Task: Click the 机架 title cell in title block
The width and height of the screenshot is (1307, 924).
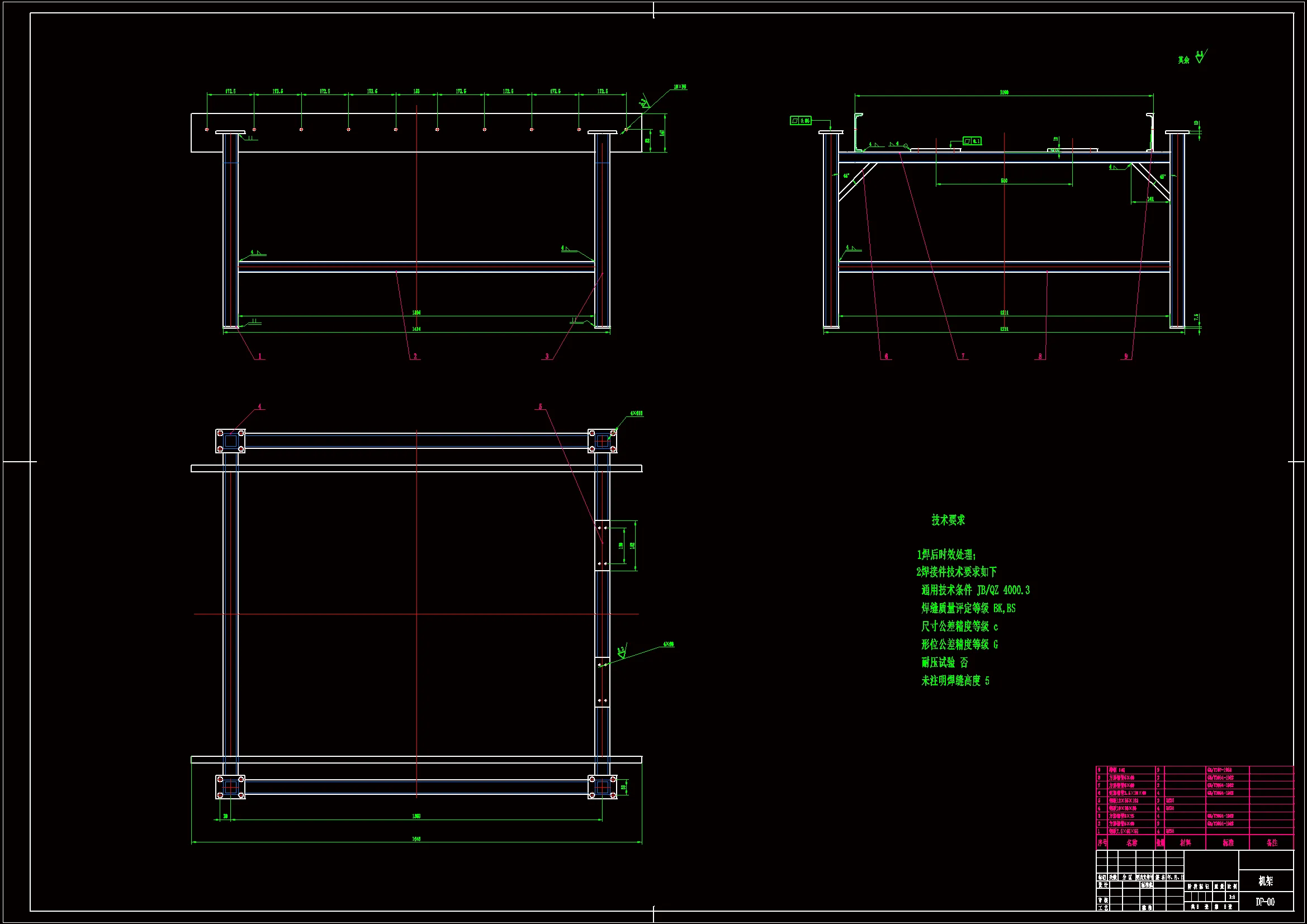Action: (1265, 881)
